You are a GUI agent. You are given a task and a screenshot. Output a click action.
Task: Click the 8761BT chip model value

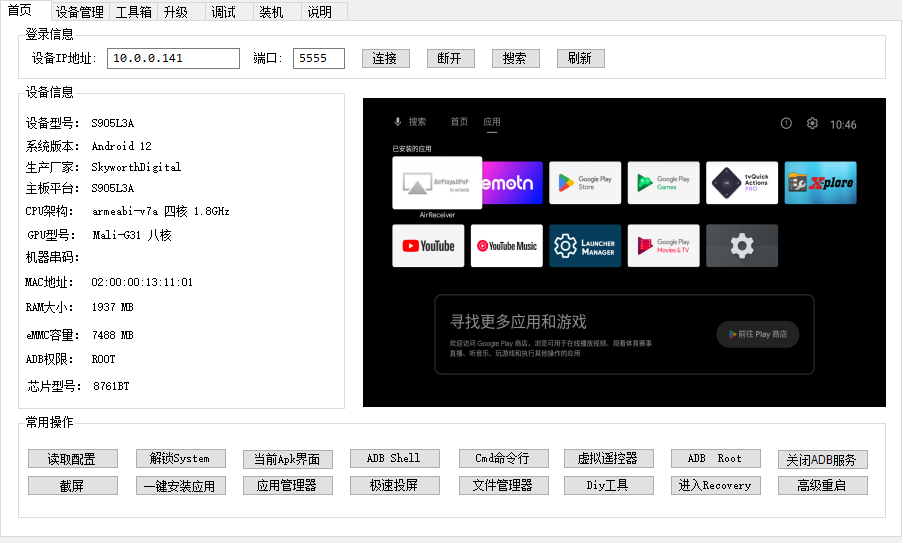click(111, 386)
